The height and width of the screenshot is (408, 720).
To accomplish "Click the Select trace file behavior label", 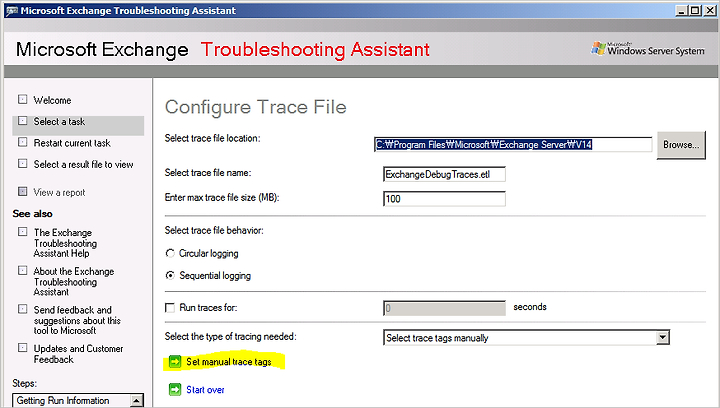I will pyautogui.click(x=214, y=230).
